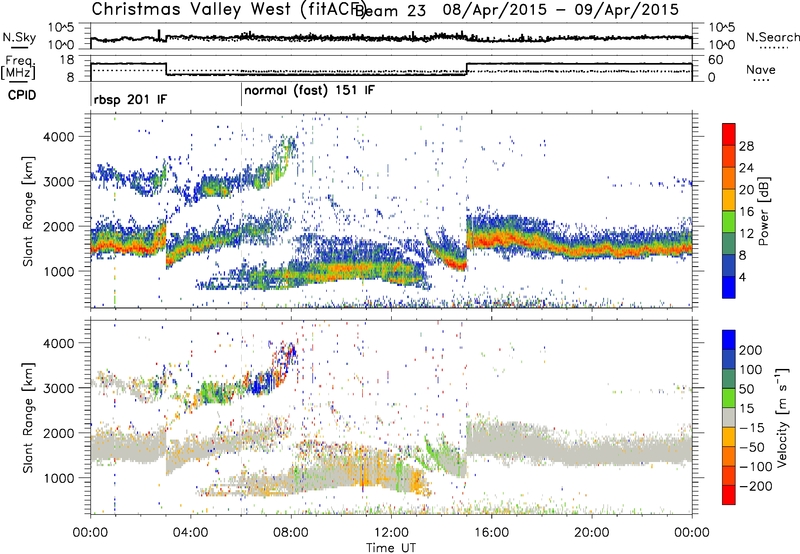Click the 'Velocity [m s-1]' color bar label
Viewport: 800px width, 554px height.
781,417
